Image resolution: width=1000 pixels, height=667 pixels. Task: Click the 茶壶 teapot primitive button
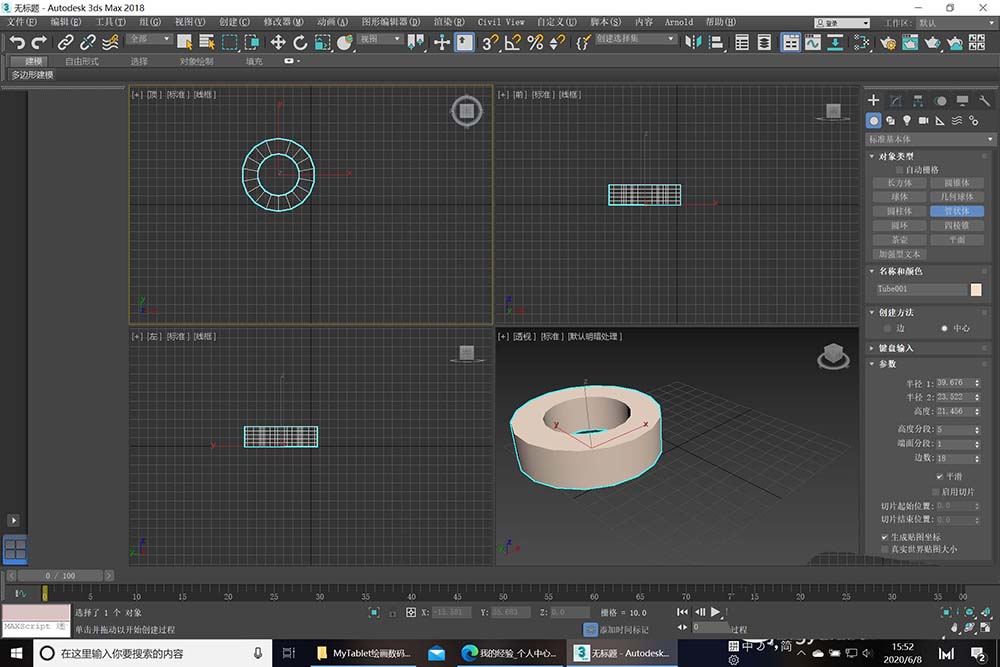pyautogui.click(x=898, y=240)
